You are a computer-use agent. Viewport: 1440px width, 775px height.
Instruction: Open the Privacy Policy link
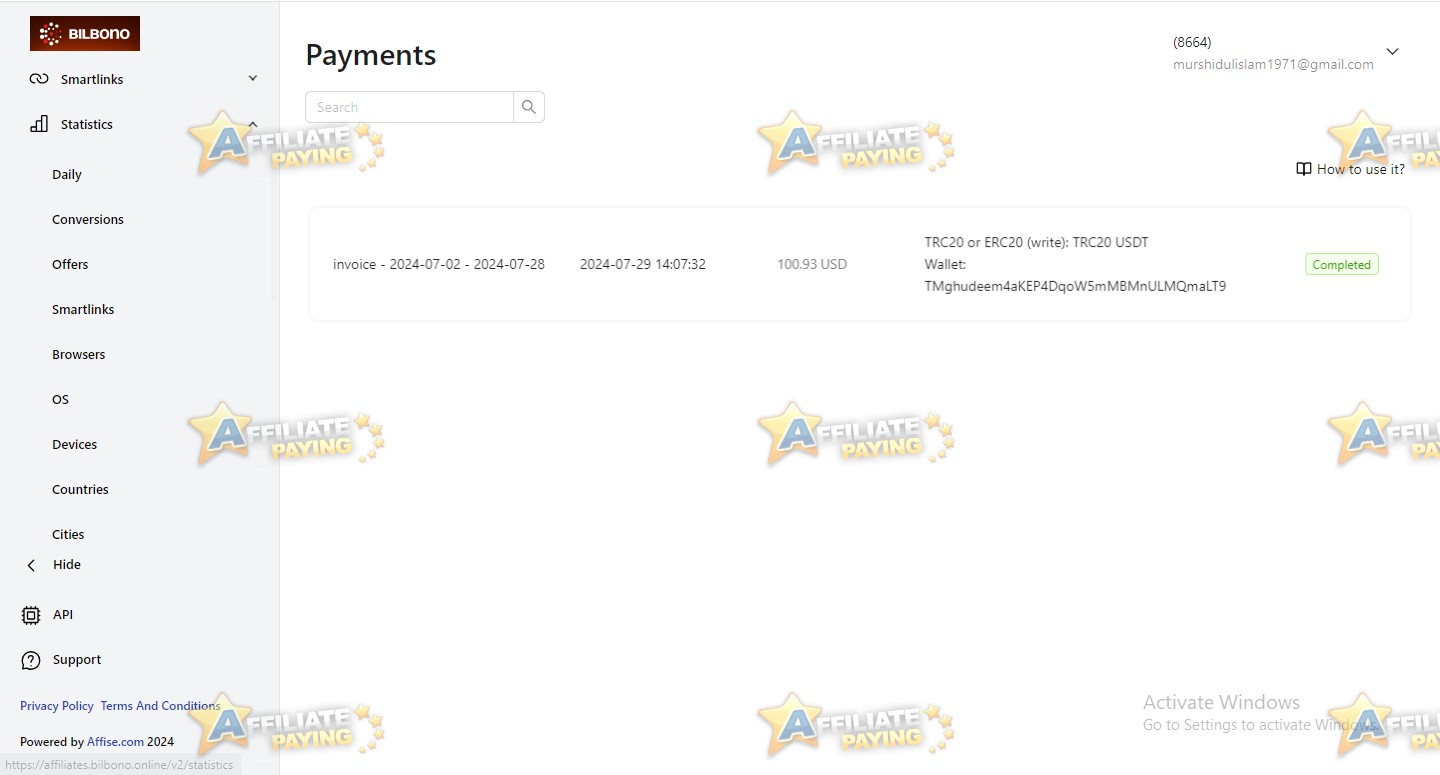pos(57,706)
